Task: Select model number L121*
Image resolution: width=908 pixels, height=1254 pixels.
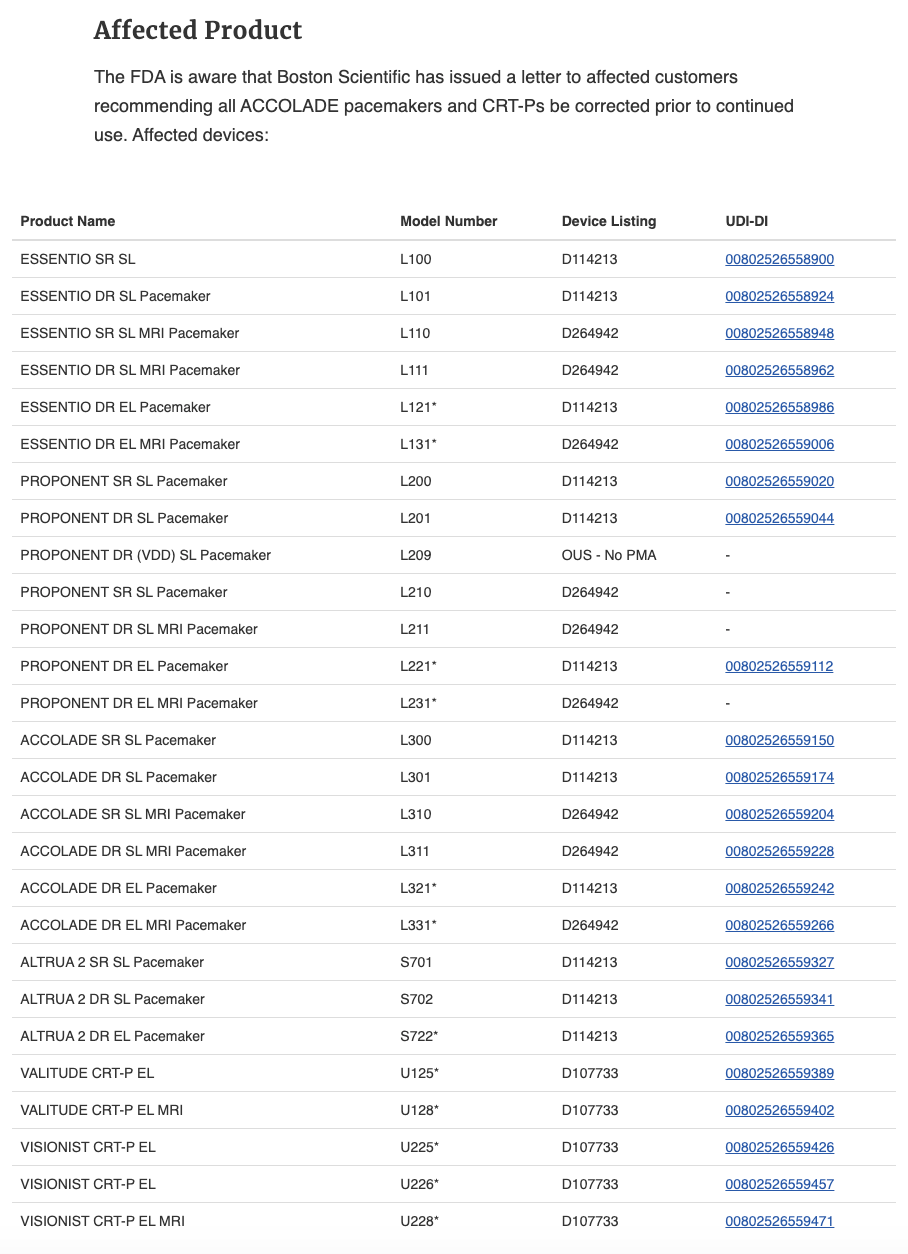Action: pyautogui.click(x=419, y=407)
